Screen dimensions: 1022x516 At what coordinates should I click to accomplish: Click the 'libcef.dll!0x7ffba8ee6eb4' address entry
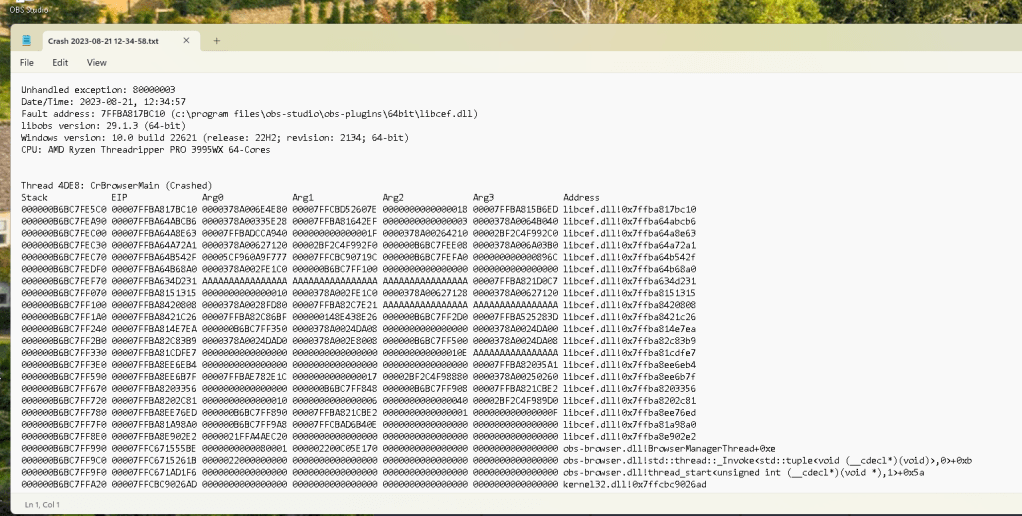coord(630,365)
